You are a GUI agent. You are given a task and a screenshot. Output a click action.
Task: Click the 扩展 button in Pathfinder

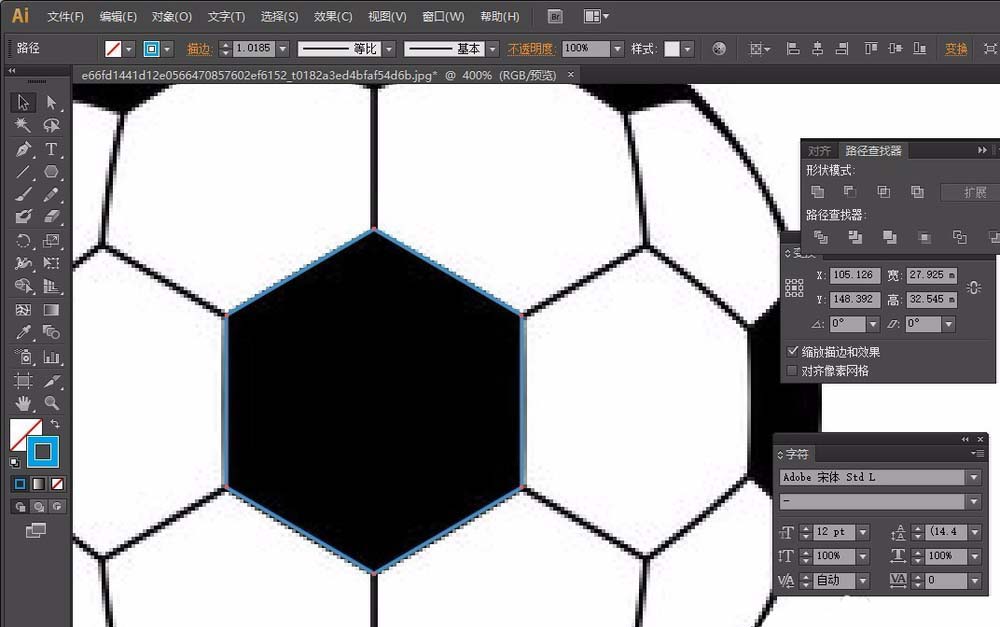[974, 192]
